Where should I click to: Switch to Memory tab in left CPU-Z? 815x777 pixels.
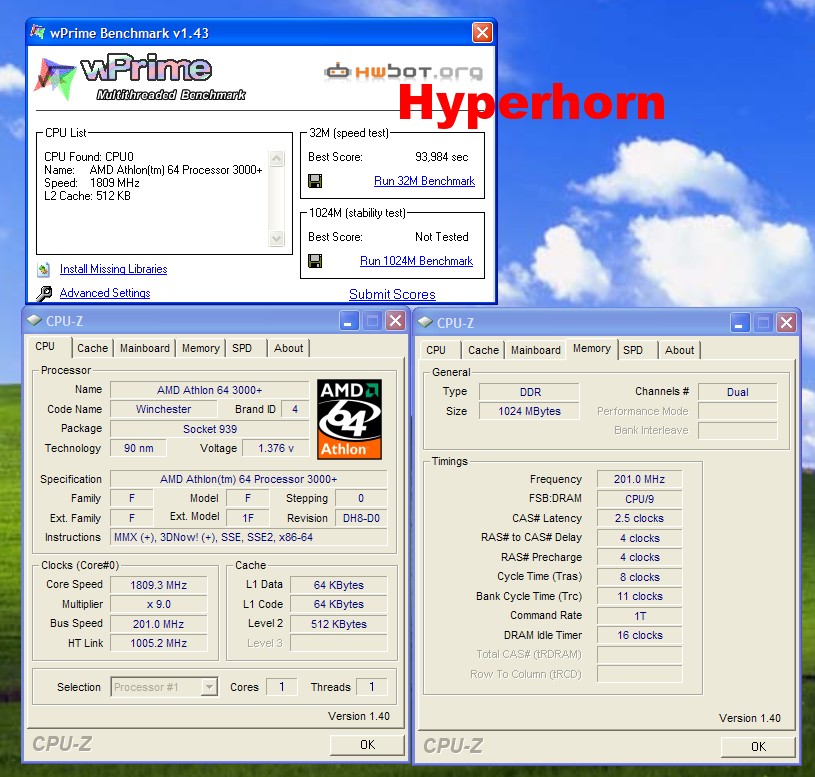pos(201,348)
